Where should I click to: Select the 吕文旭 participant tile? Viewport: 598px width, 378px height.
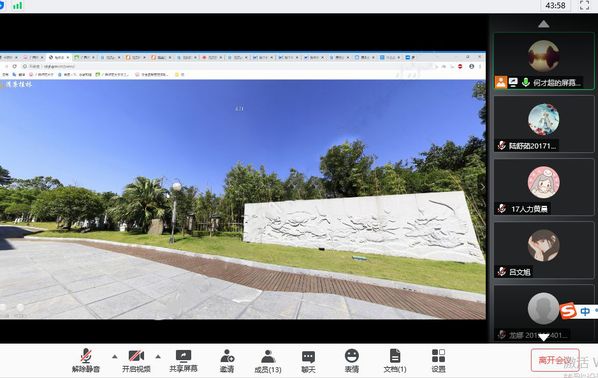coord(544,250)
